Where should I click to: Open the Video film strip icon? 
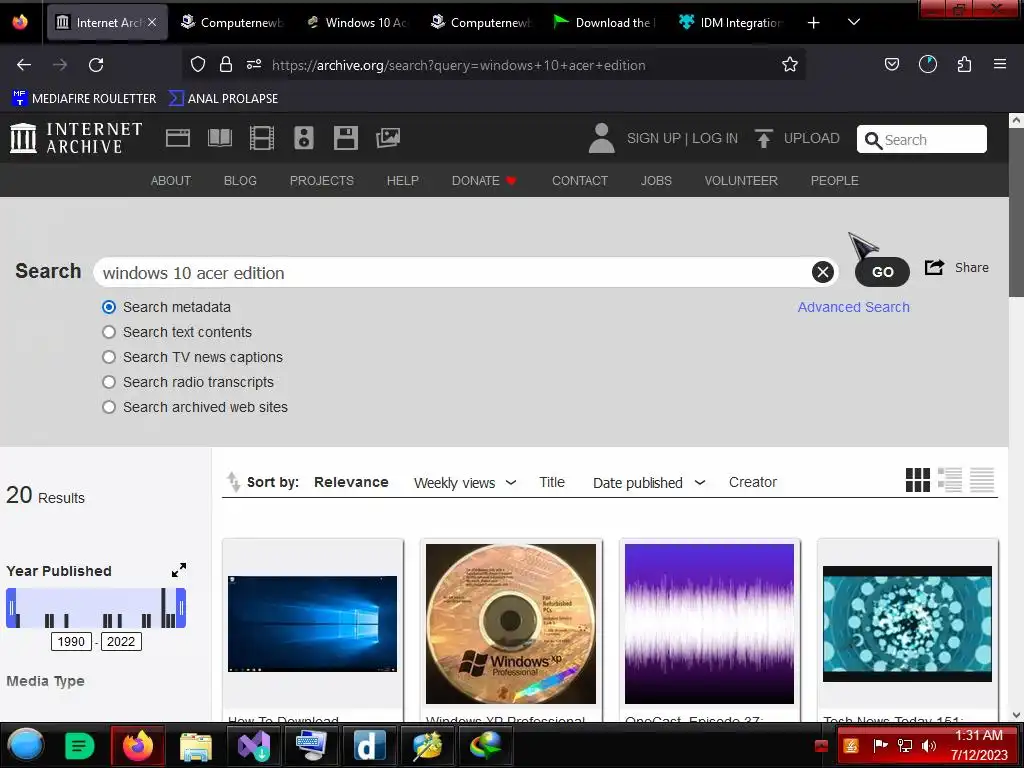262,138
